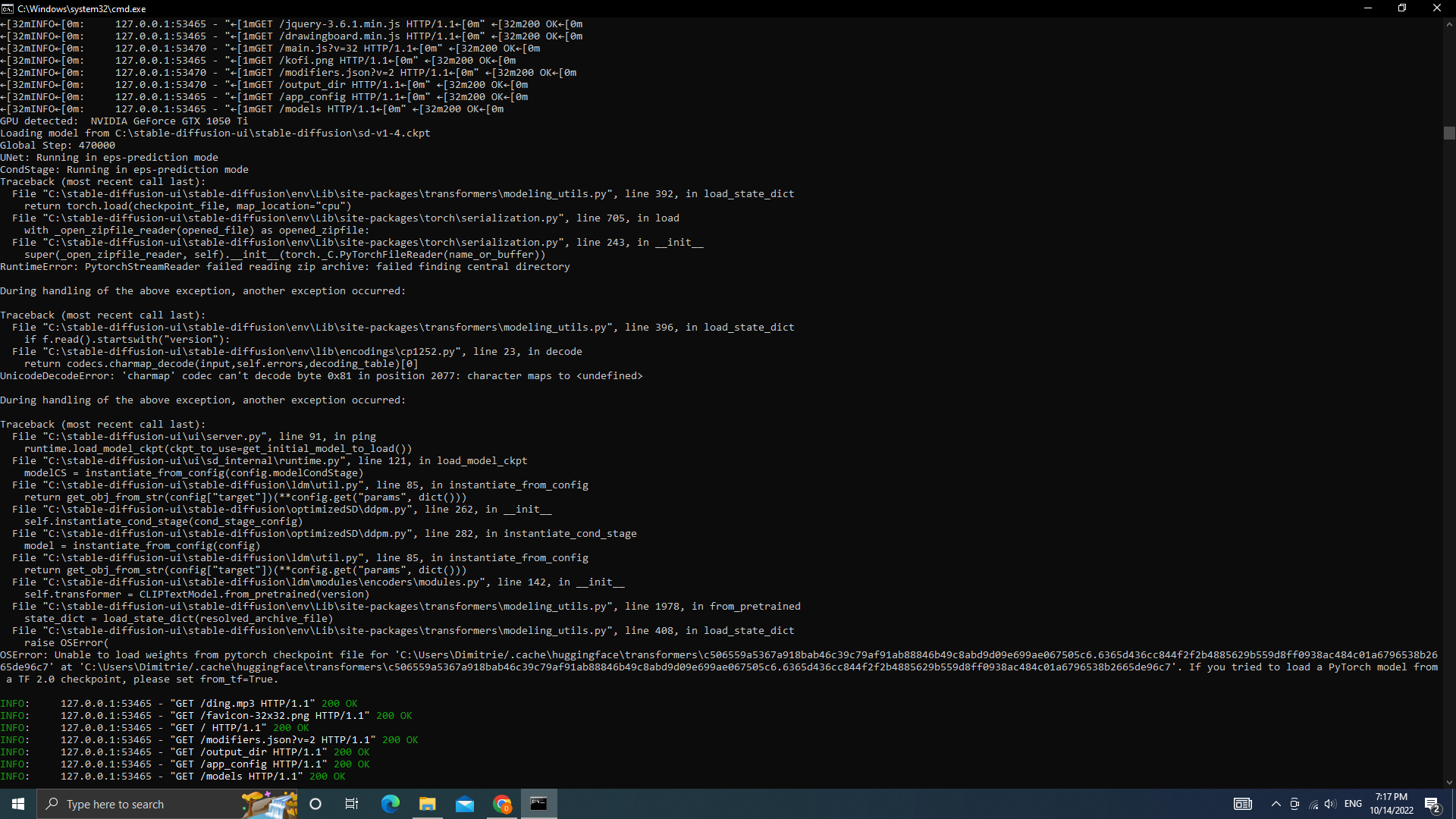The height and width of the screenshot is (819, 1456).
Task: Open the network status tray icon
Action: (x=1313, y=804)
